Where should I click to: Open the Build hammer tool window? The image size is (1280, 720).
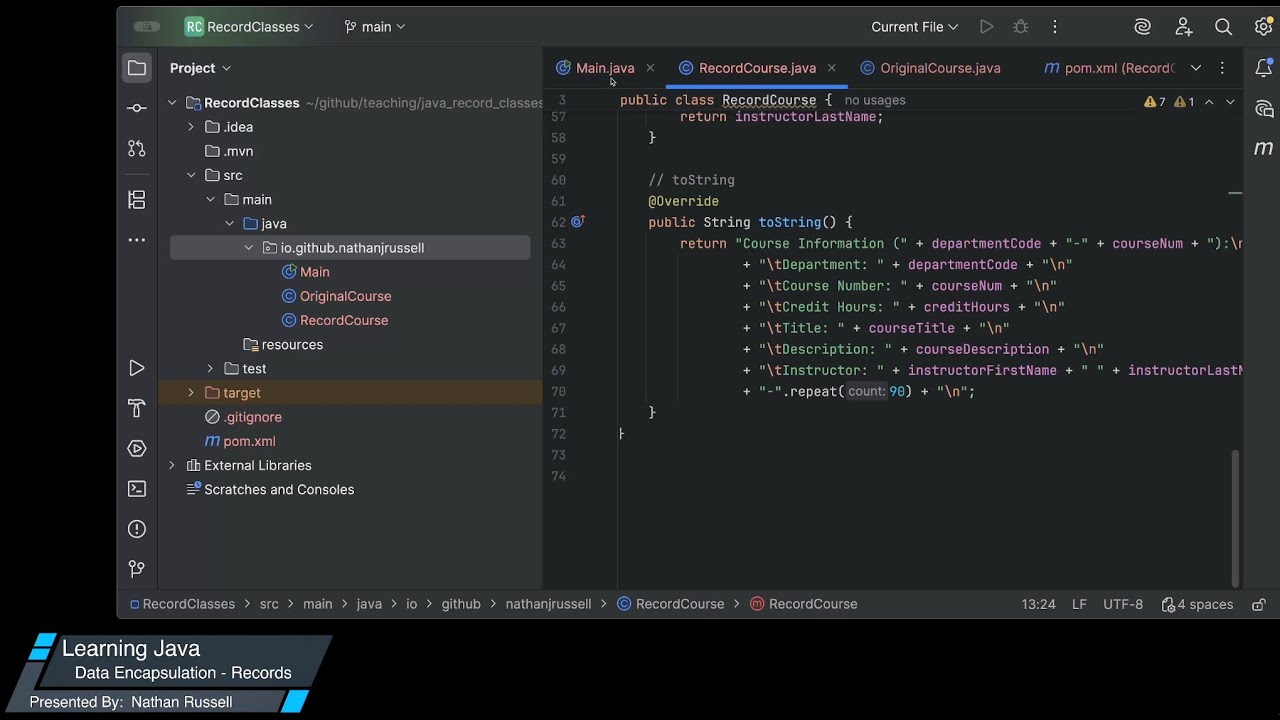pos(137,408)
